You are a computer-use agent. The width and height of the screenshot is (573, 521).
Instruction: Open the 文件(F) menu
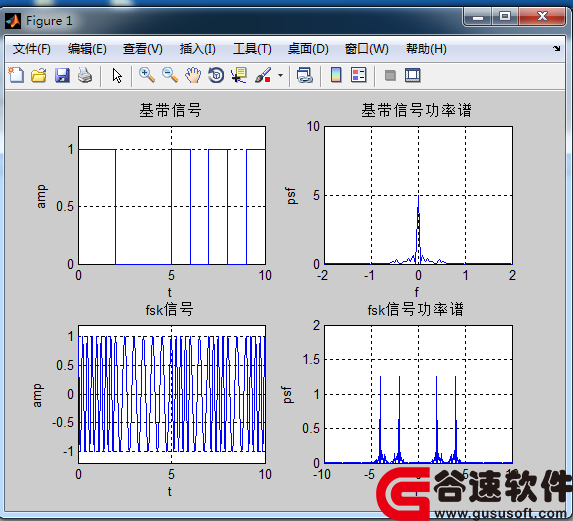(x=31, y=49)
